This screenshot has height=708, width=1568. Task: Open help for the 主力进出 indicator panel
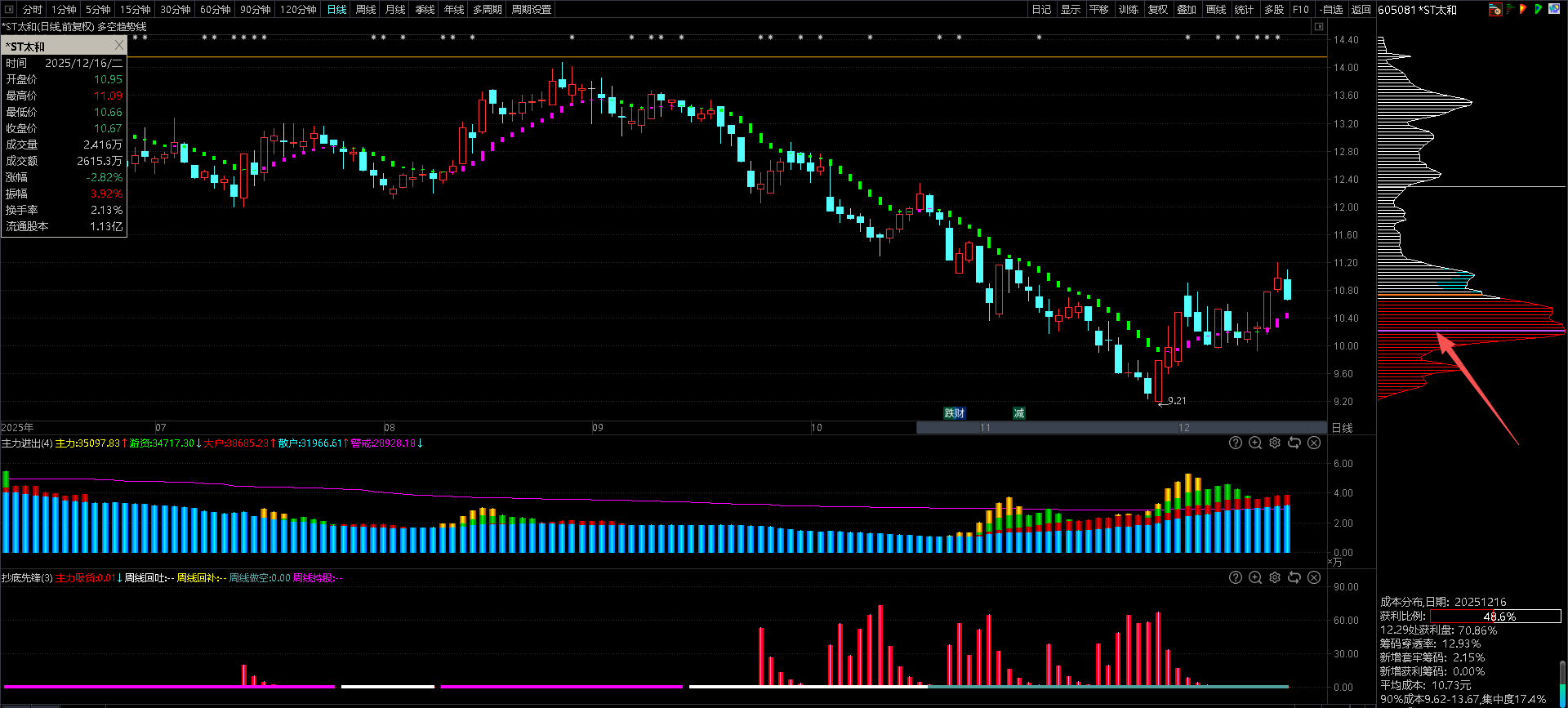pos(1236,443)
